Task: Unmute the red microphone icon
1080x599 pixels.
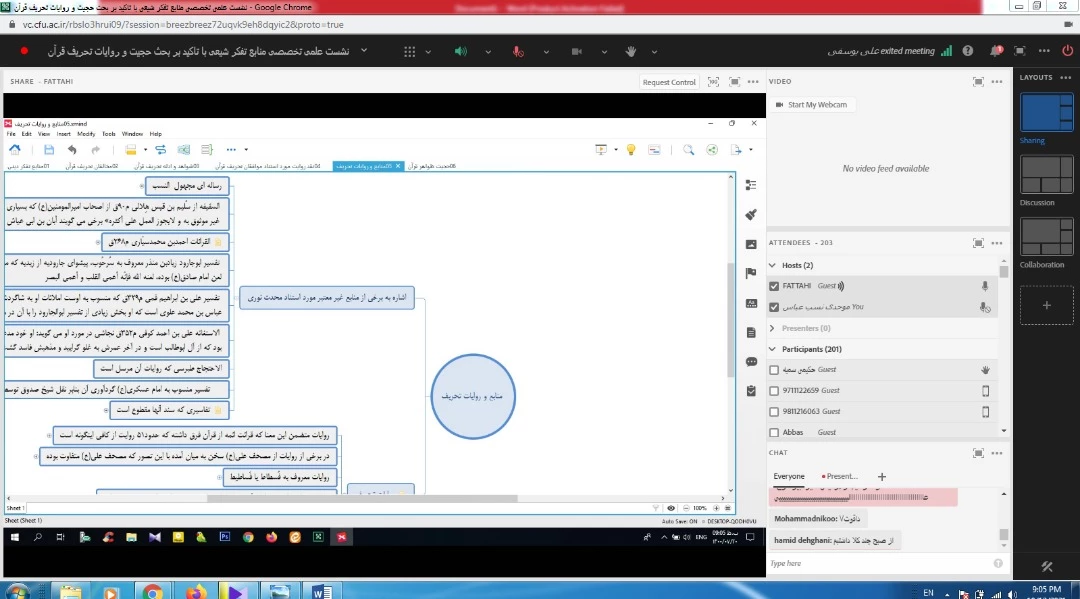Action: [518, 51]
